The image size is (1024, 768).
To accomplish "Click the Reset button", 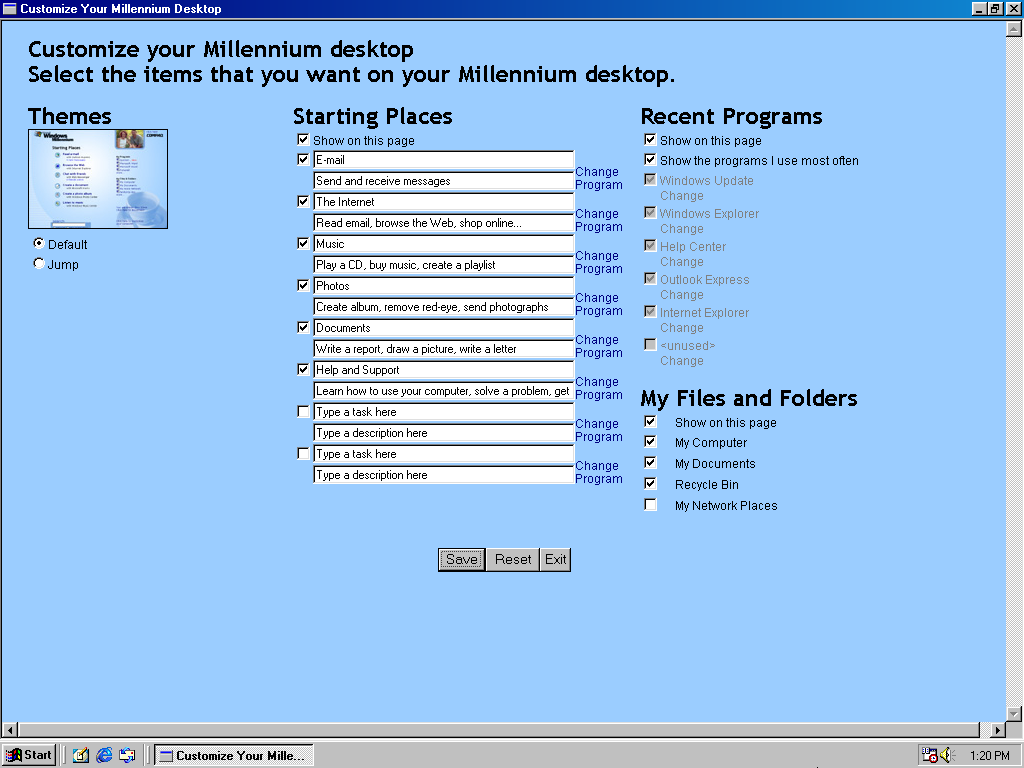I will (513, 560).
